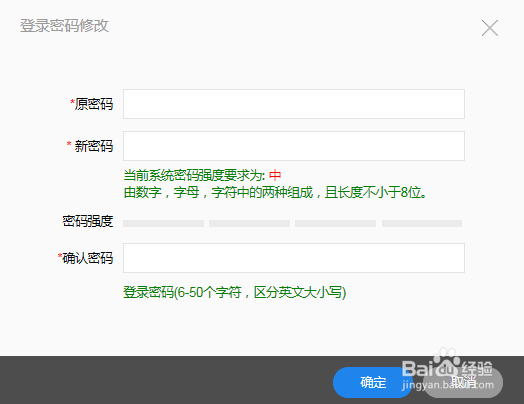
Task: Click the dialog title 登录密码修改
Action: 64,26
